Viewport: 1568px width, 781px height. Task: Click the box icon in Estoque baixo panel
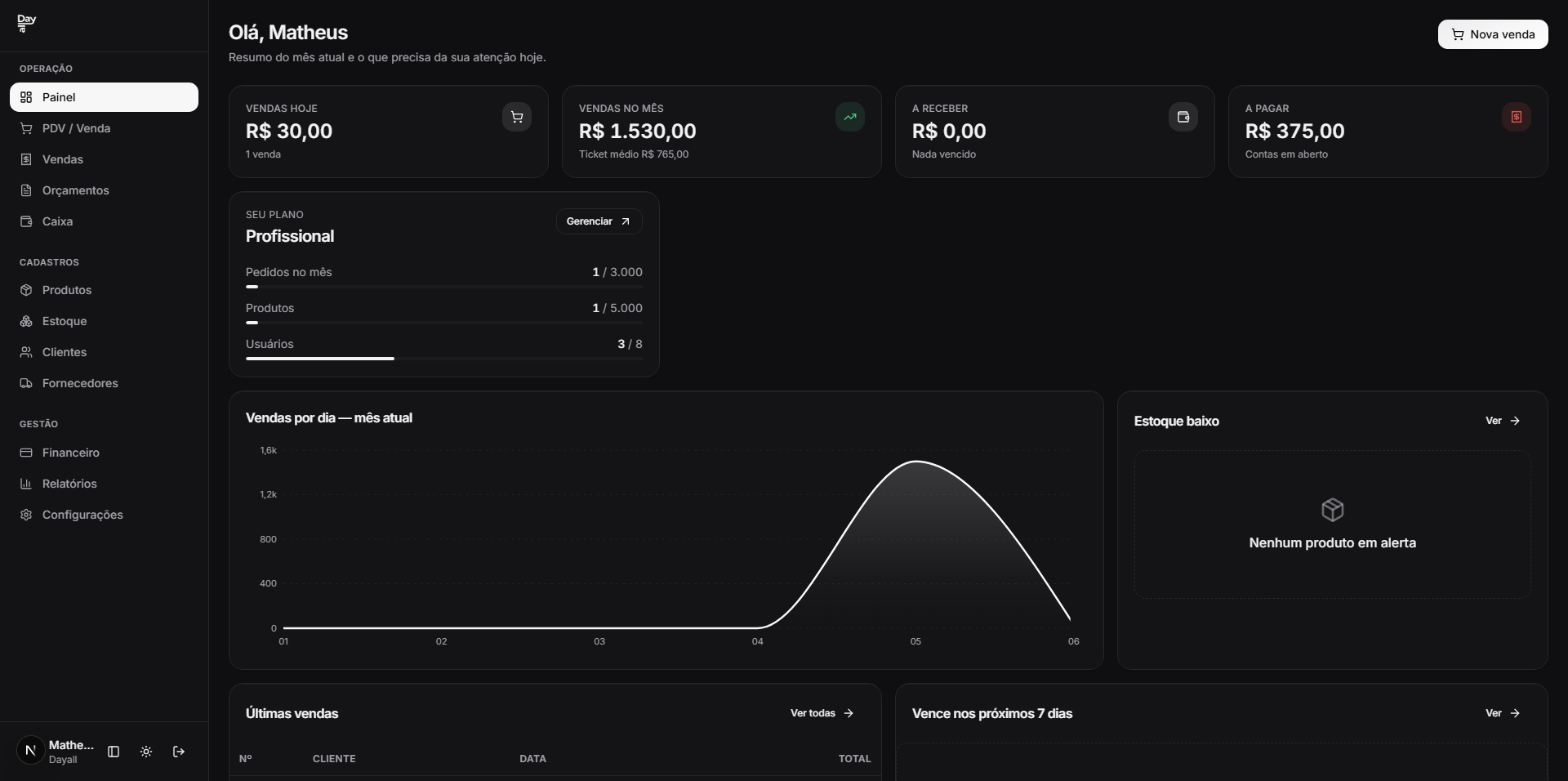point(1333,510)
